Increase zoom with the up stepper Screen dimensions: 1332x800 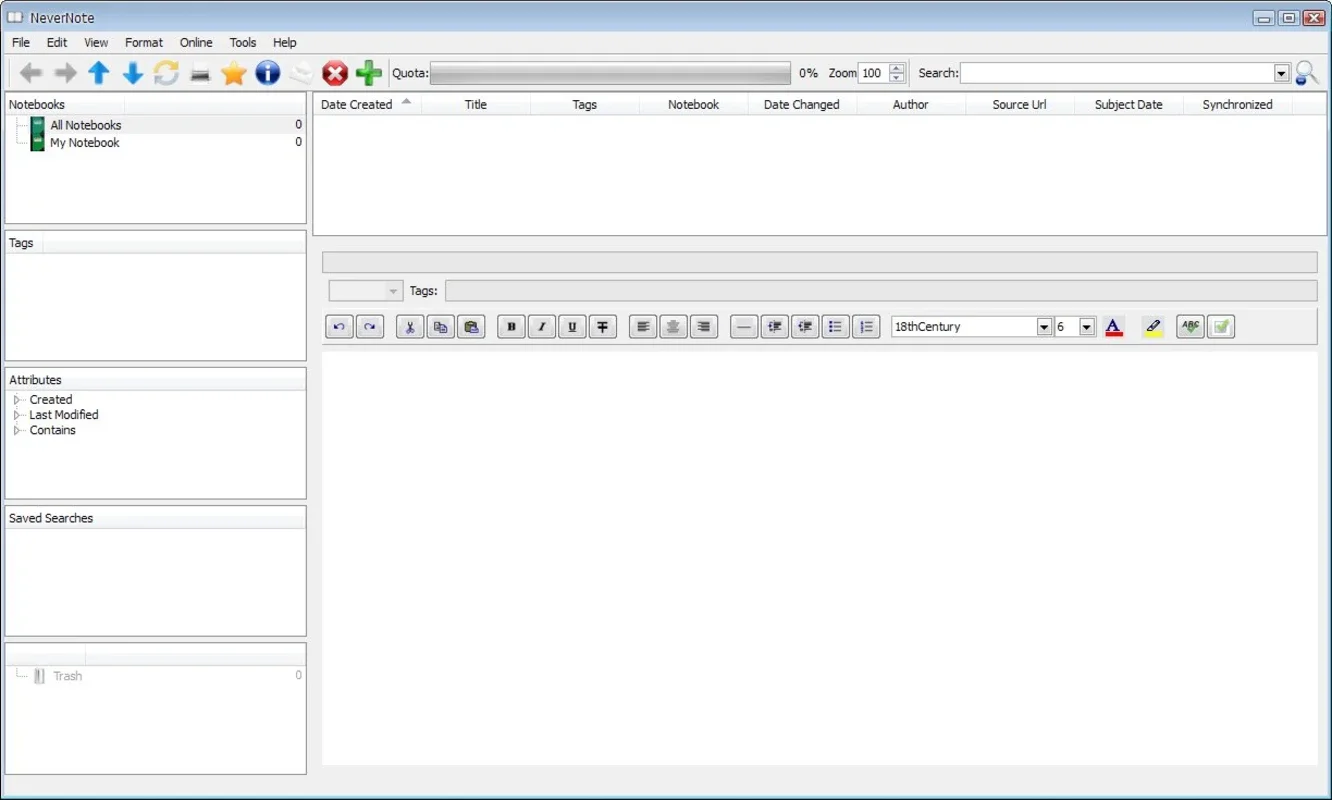[x=897, y=68]
